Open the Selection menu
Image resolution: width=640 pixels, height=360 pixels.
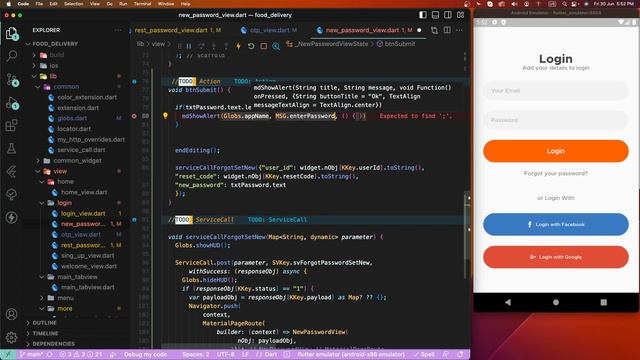pyautogui.click(x=74, y=4)
